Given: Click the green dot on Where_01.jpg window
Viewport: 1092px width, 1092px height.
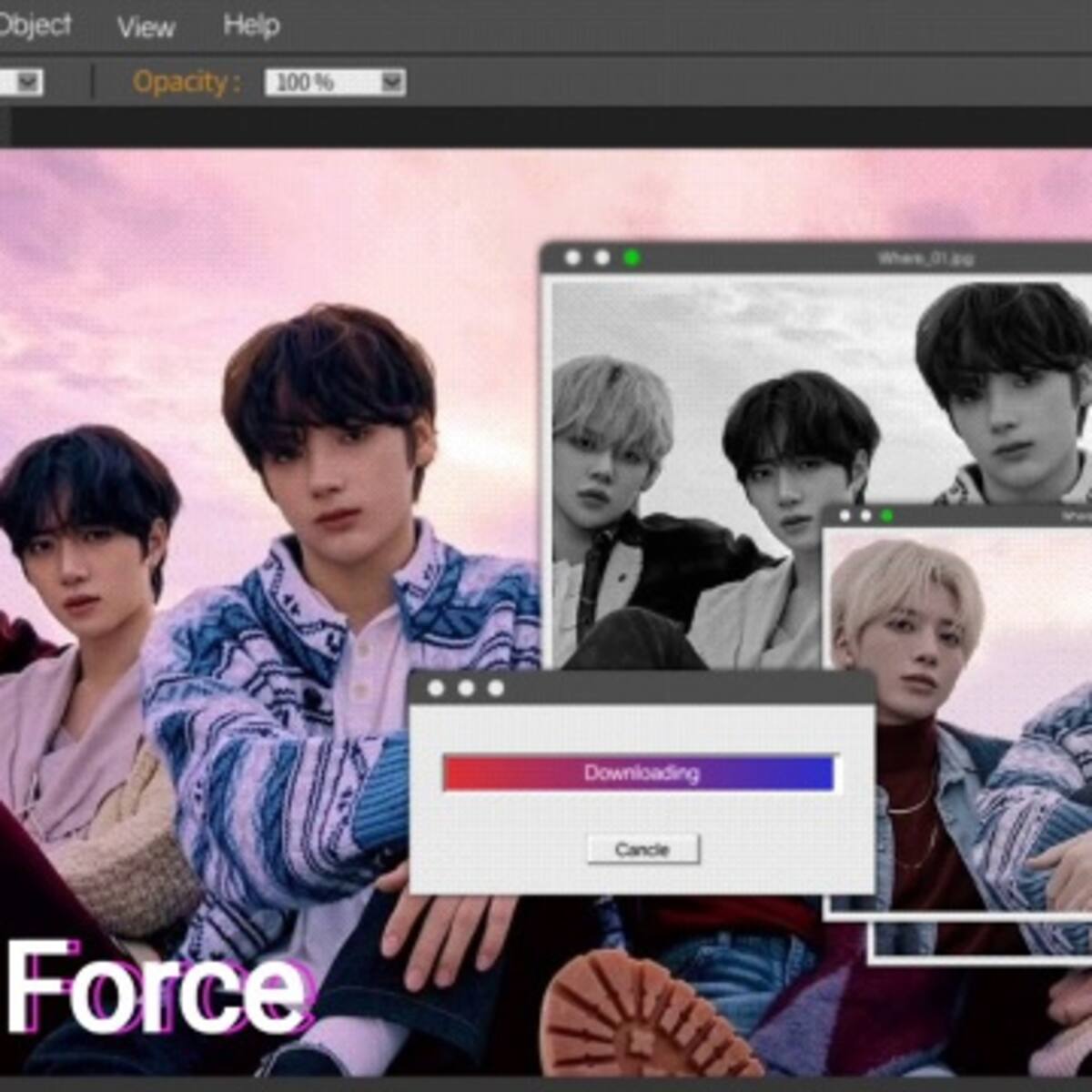Looking at the screenshot, I should click(631, 258).
